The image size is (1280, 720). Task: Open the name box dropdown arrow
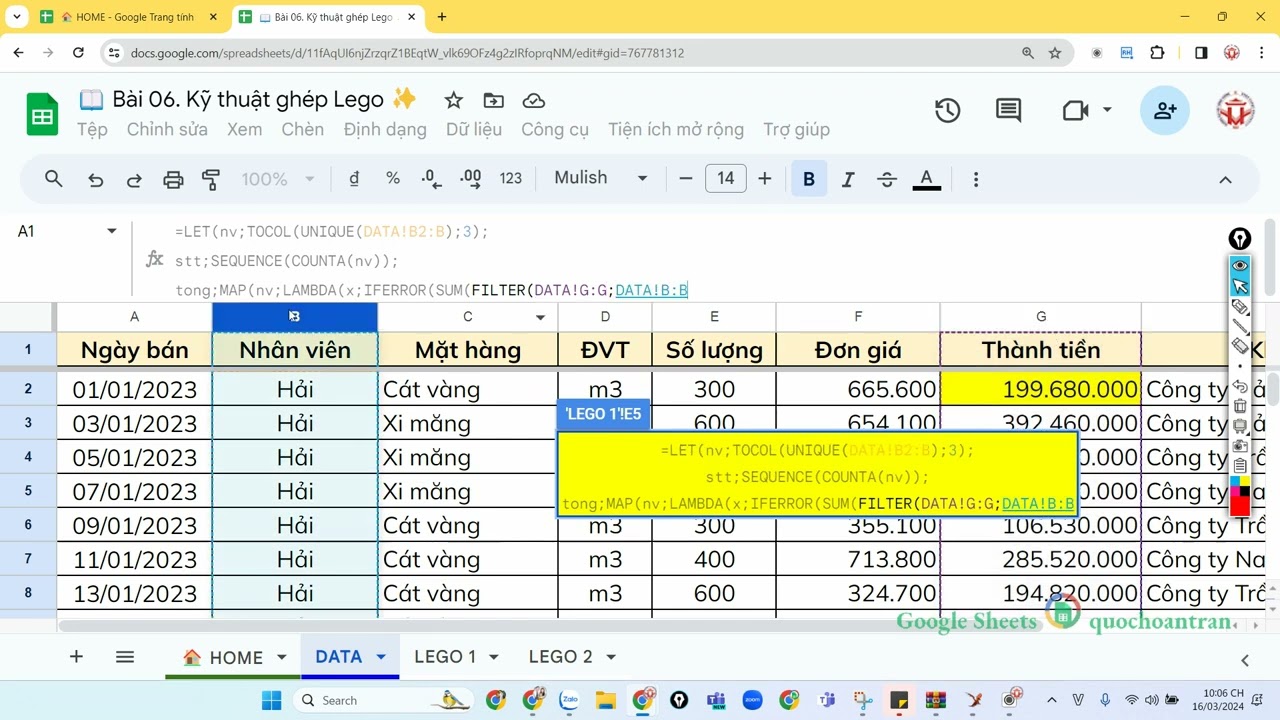point(112,231)
